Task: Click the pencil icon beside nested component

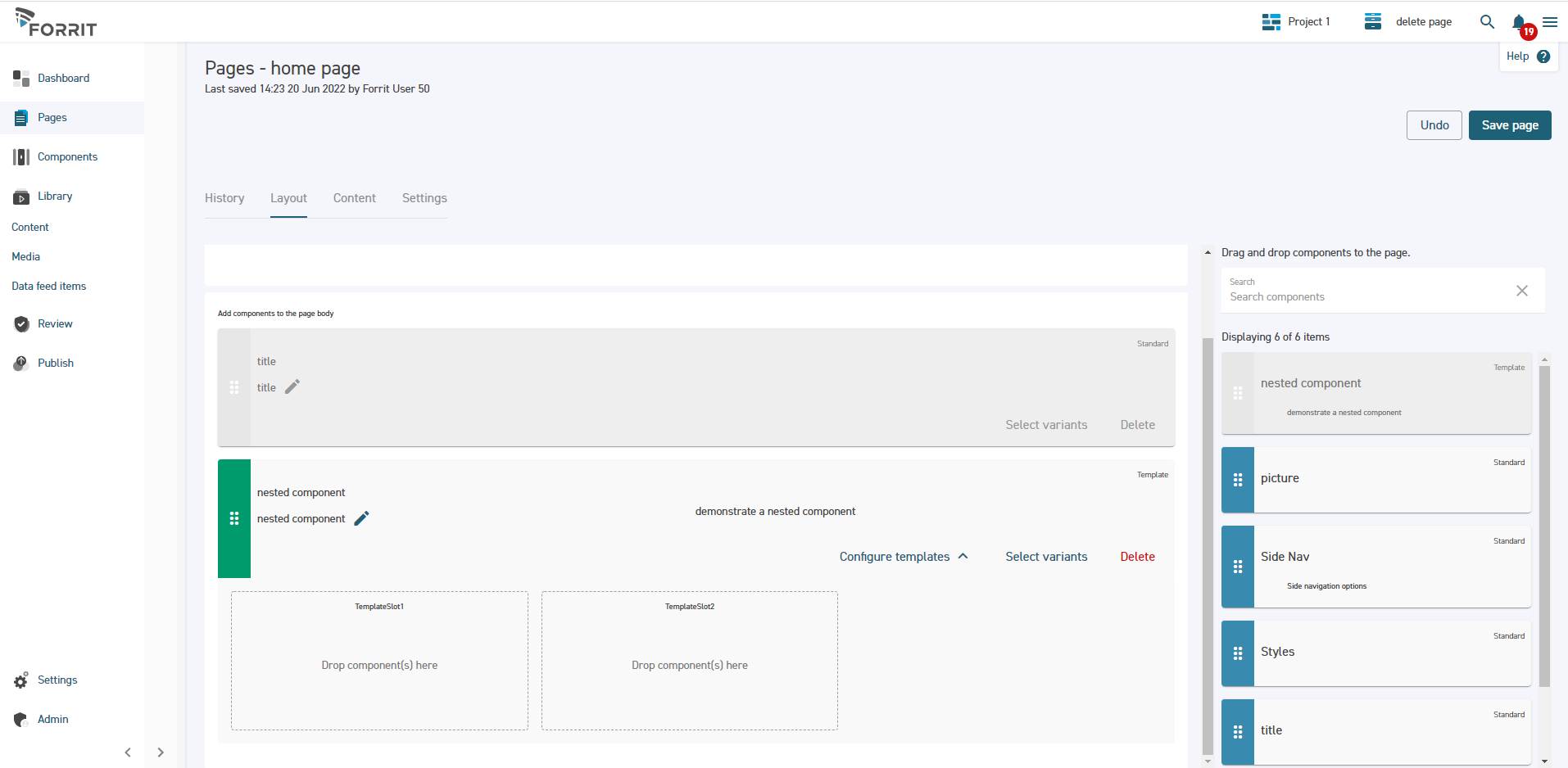Action: point(361,518)
